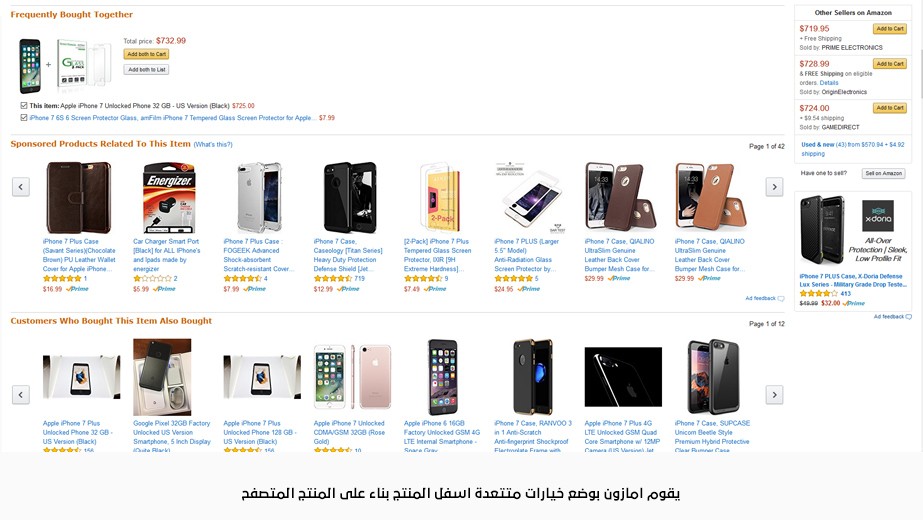Image resolution: width=923 pixels, height=520 pixels.
Task: Uncheck the Apple iPhone 7 Unlocked item checkbox
Action: click(x=24, y=105)
